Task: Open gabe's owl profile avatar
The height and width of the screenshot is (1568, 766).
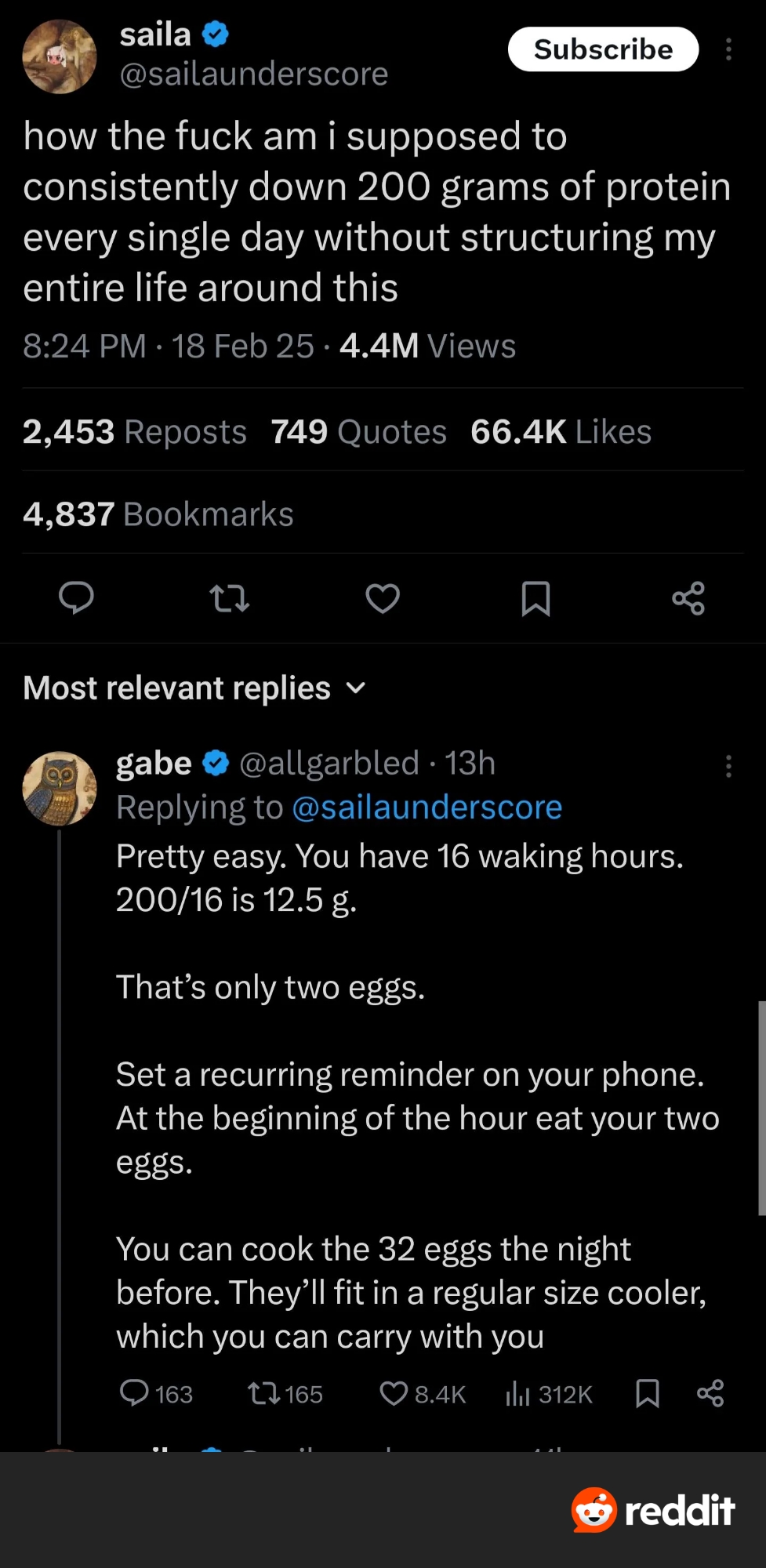Action: pos(59,788)
